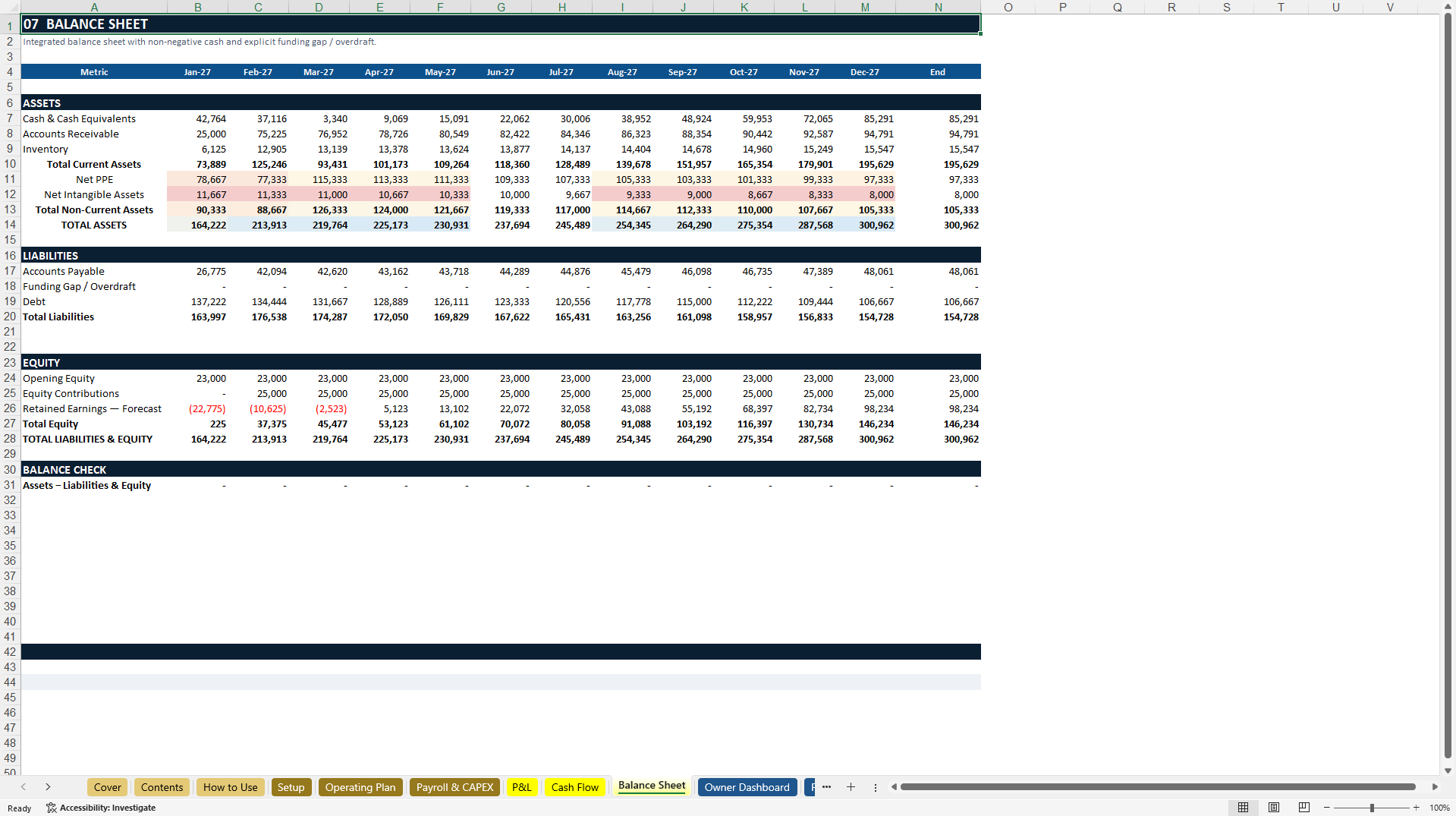Click Accessibility: Investigate status text
1456x816 pixels.
tap(108, 808)
